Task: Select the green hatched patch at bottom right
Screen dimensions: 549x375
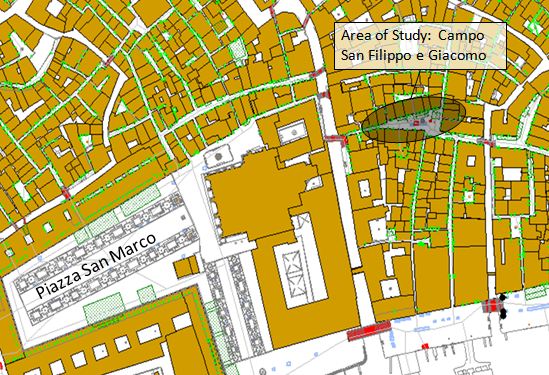Action: point(537,293)
